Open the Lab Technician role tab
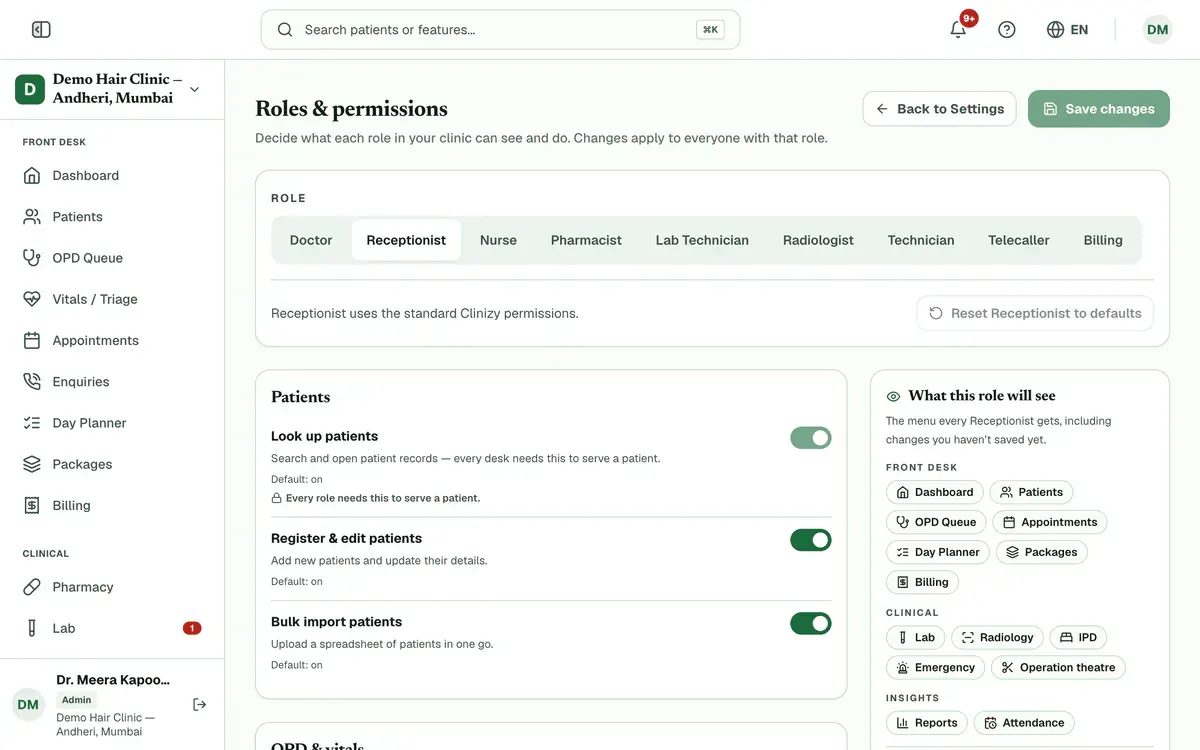The height and width of the screenshot is (750, 1200). 702,240
